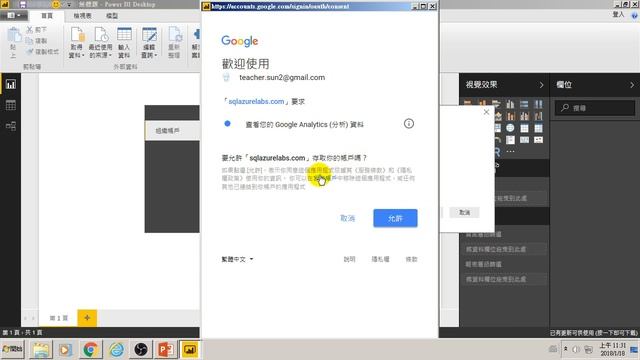Click the blue 允許 (Allow) button

click(395, 218)
